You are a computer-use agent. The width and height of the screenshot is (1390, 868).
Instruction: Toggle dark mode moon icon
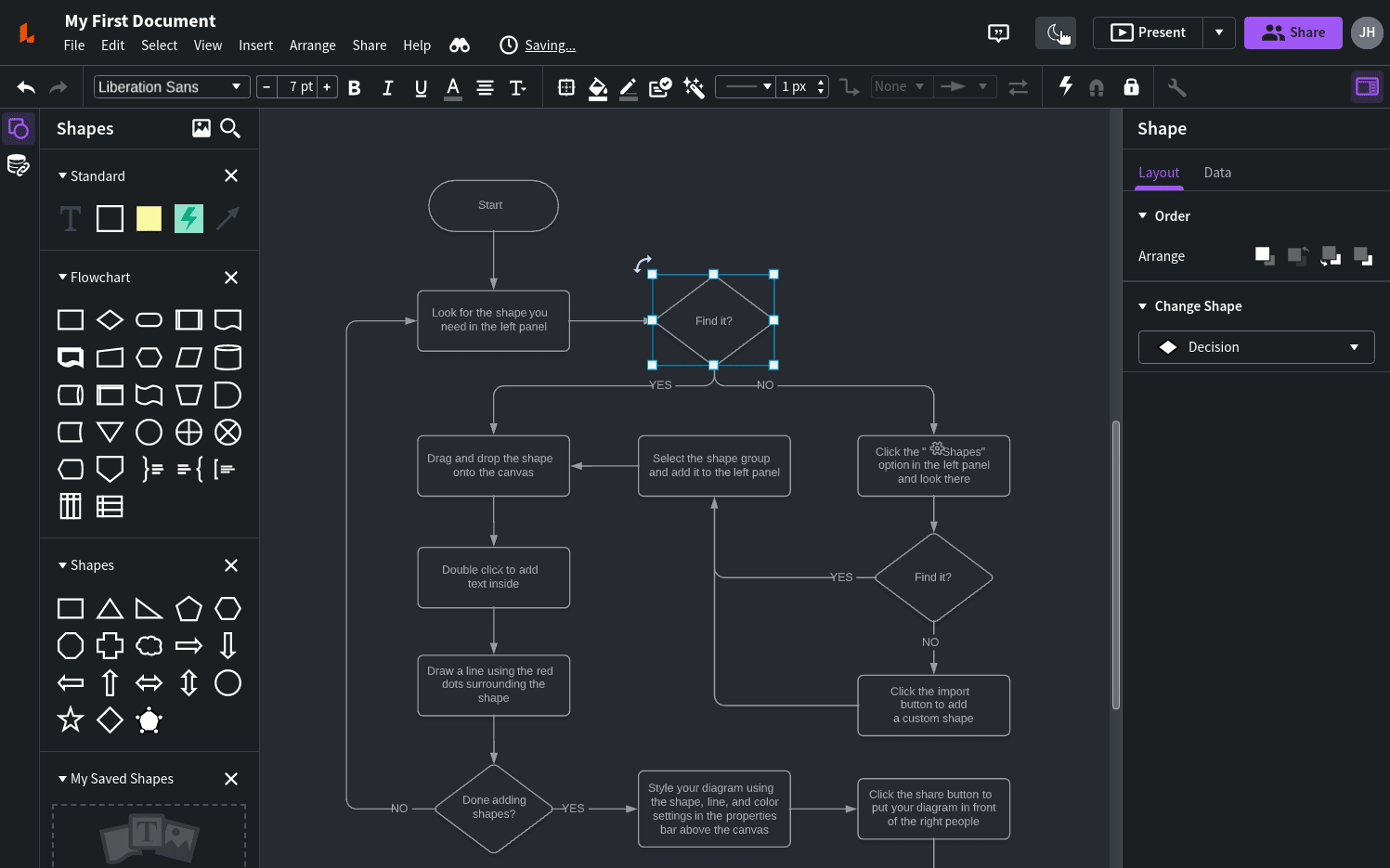point(1056,33)
